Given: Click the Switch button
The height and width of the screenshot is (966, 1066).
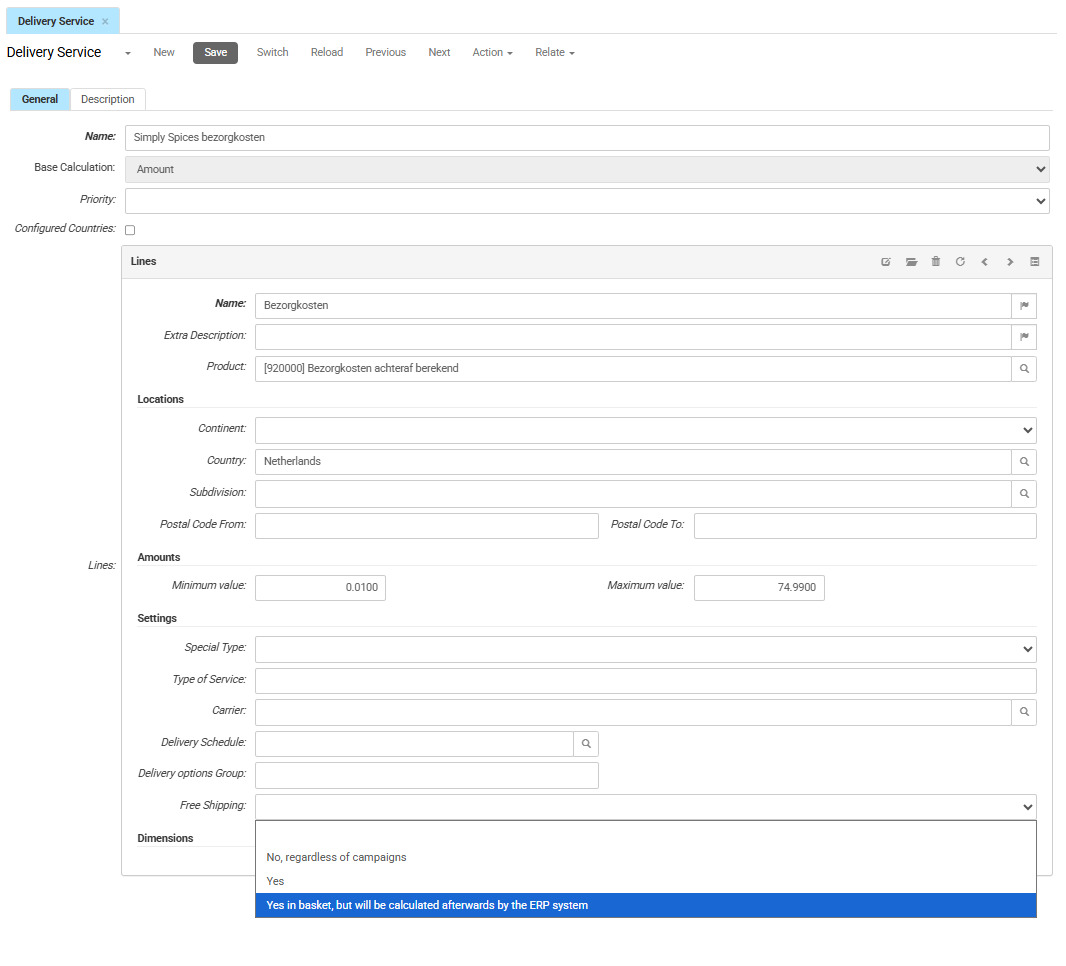Looking at the screenshot, I should click(273, 52).
